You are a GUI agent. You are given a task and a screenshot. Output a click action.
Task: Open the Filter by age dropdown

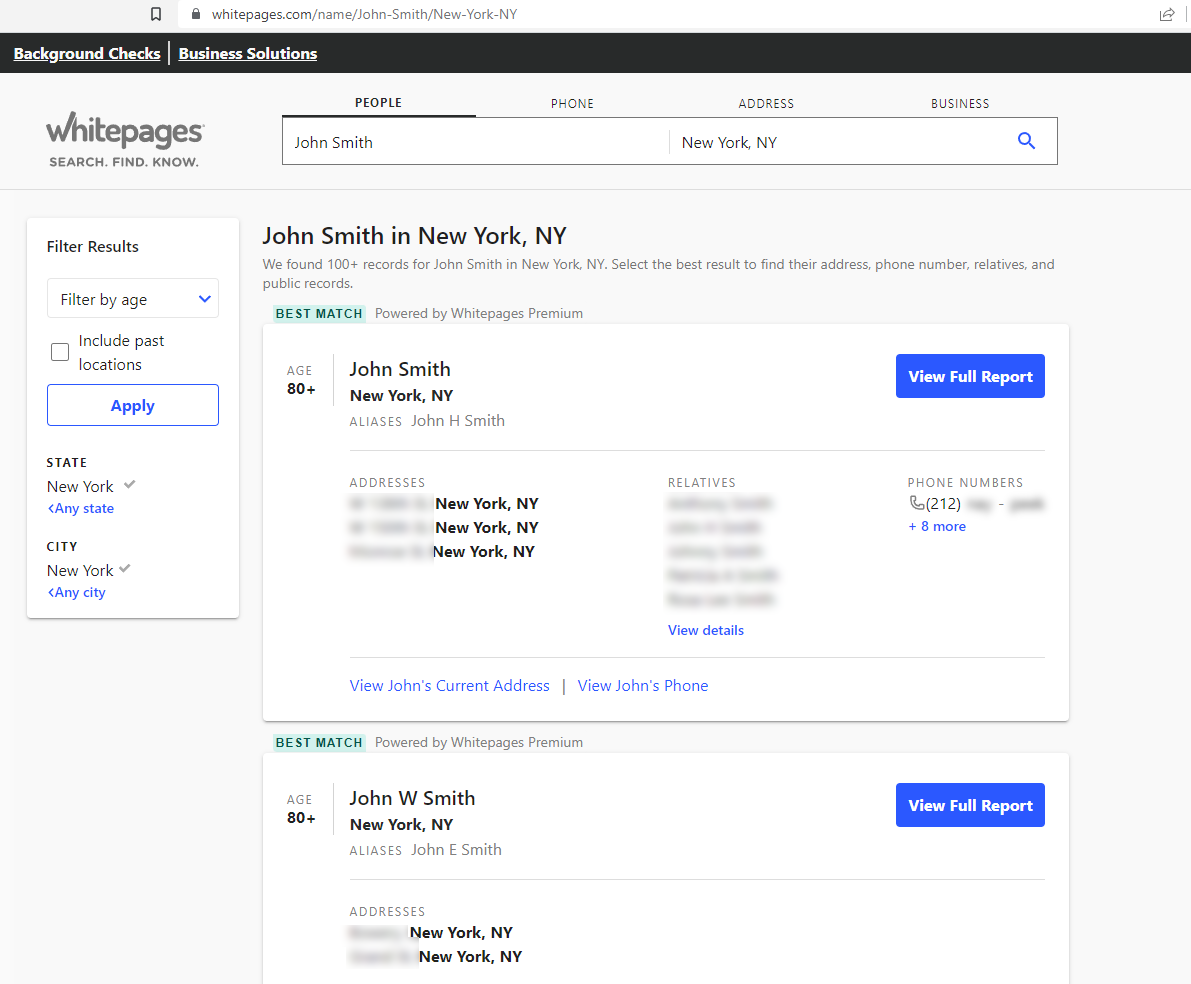(x=133, y=299)
